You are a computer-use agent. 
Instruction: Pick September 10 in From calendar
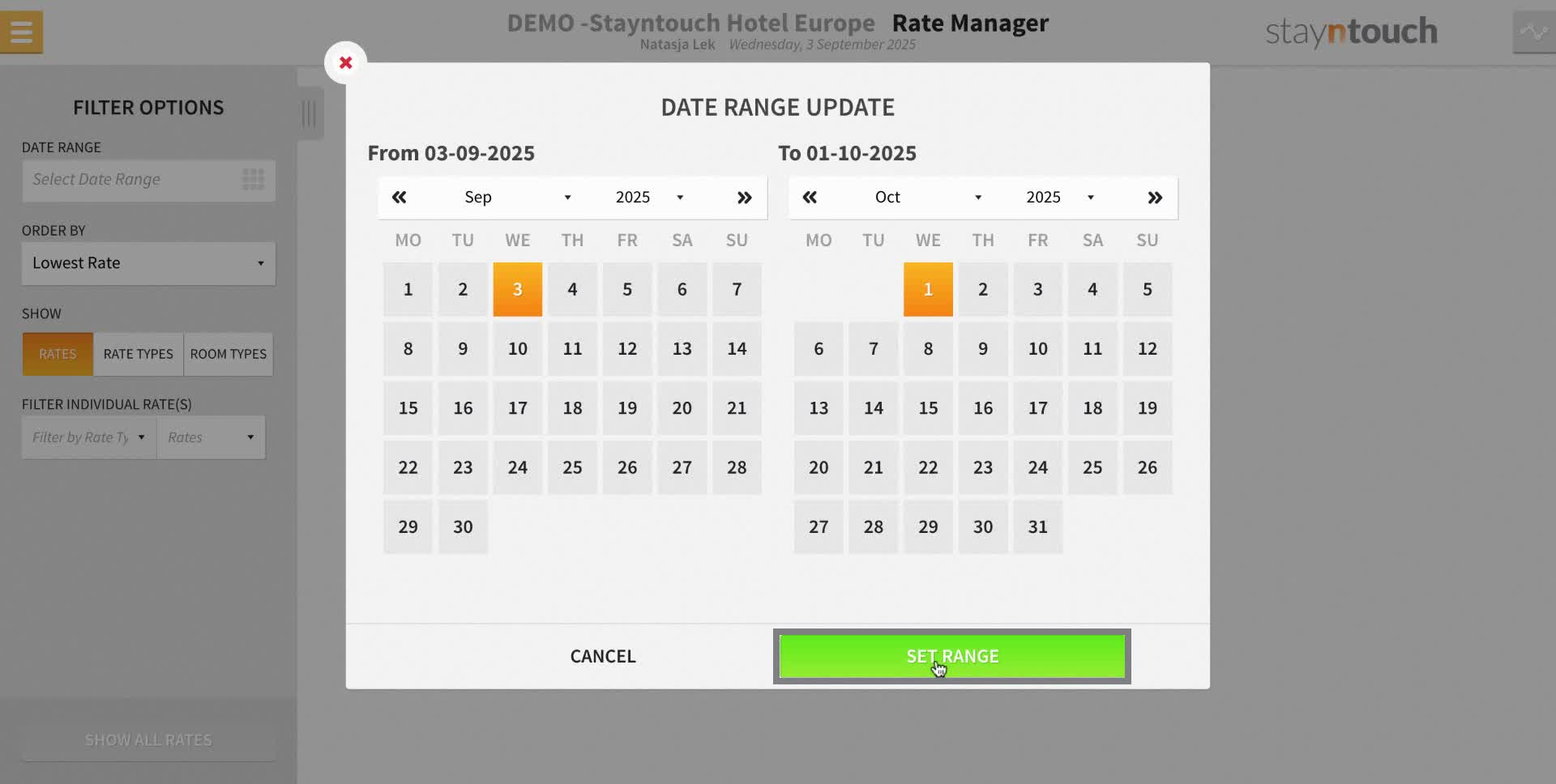(518, 348)
